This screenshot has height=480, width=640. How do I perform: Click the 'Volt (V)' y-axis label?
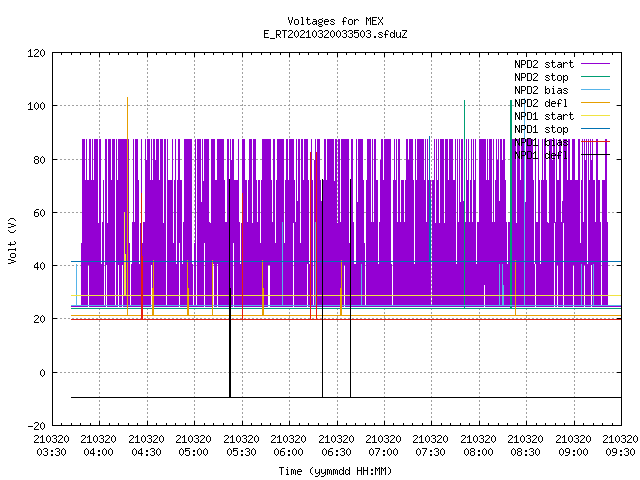(13, 240)
